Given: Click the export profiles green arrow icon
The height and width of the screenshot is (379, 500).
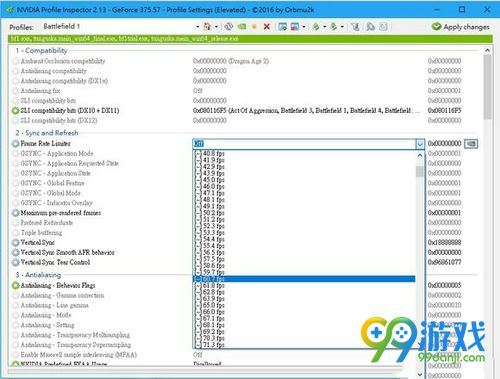Looking at the screenshot, I should pos(316,26).
